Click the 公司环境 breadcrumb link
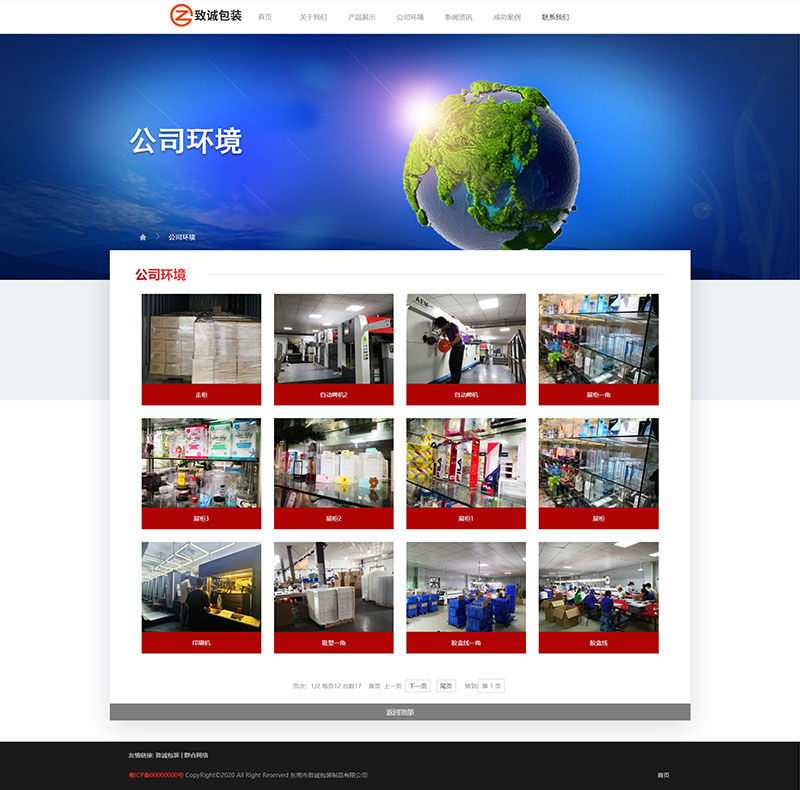800x790 pixels. 182,238
